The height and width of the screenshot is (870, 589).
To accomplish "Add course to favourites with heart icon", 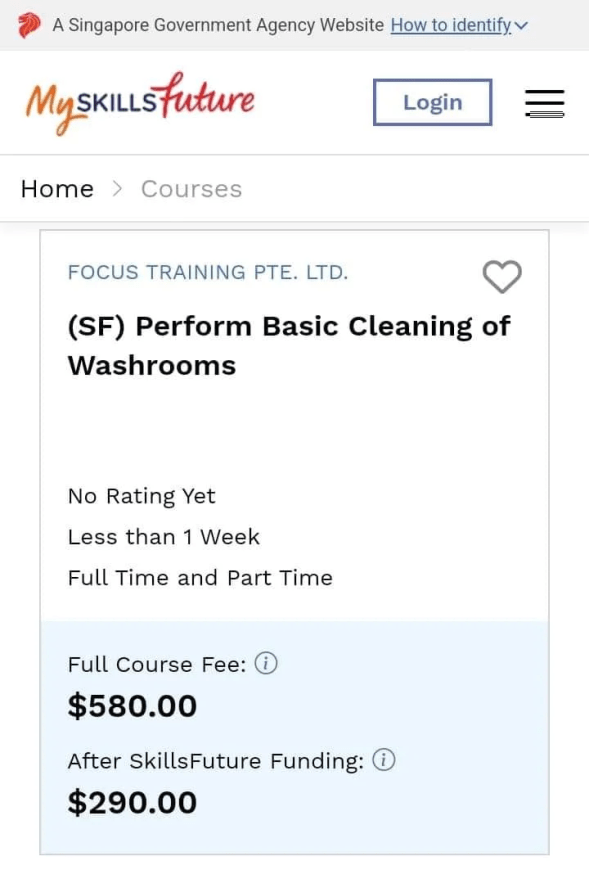I will click(x=502, y=276).
